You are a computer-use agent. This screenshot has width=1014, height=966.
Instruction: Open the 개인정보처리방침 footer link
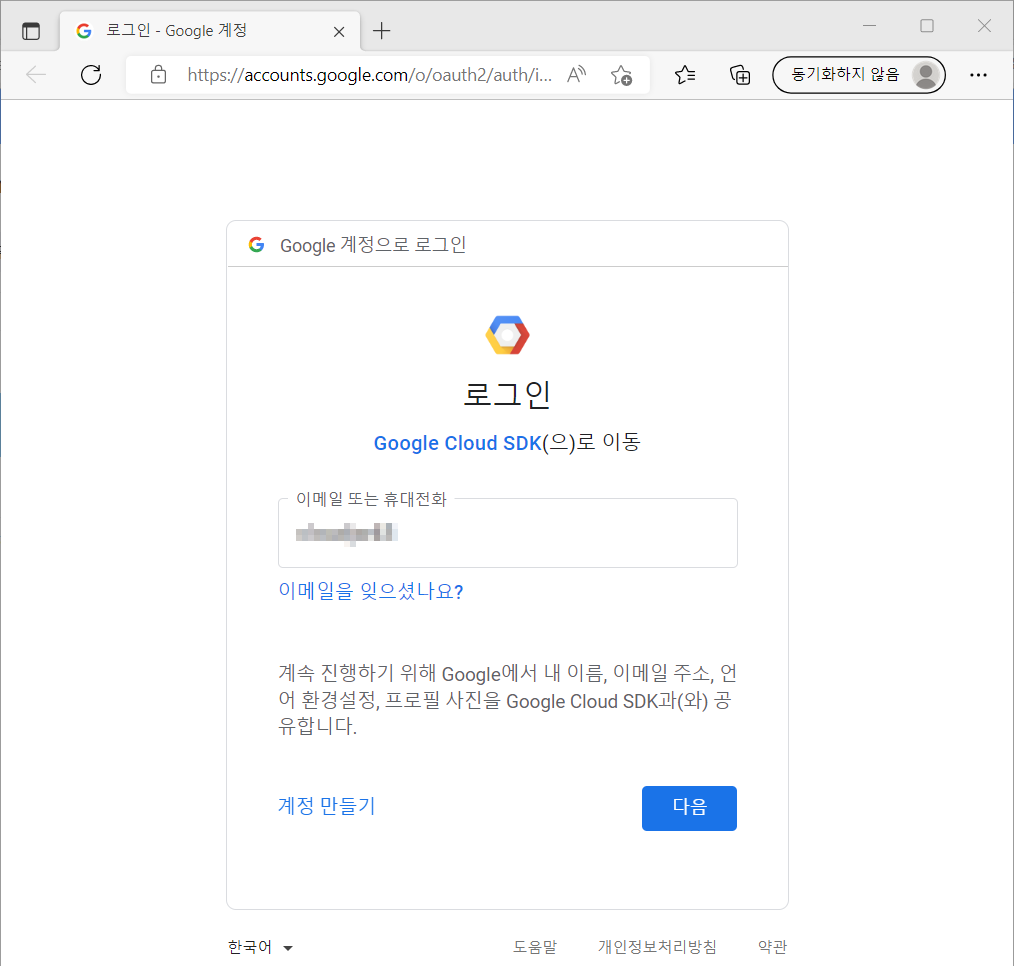[x=657, y=947]
